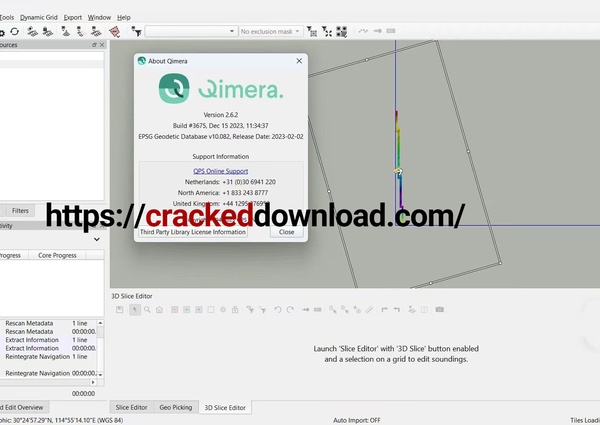The image size is (600, 425).
Task: Click Close button in About Qimera dialog
Action: pos(286,232)
